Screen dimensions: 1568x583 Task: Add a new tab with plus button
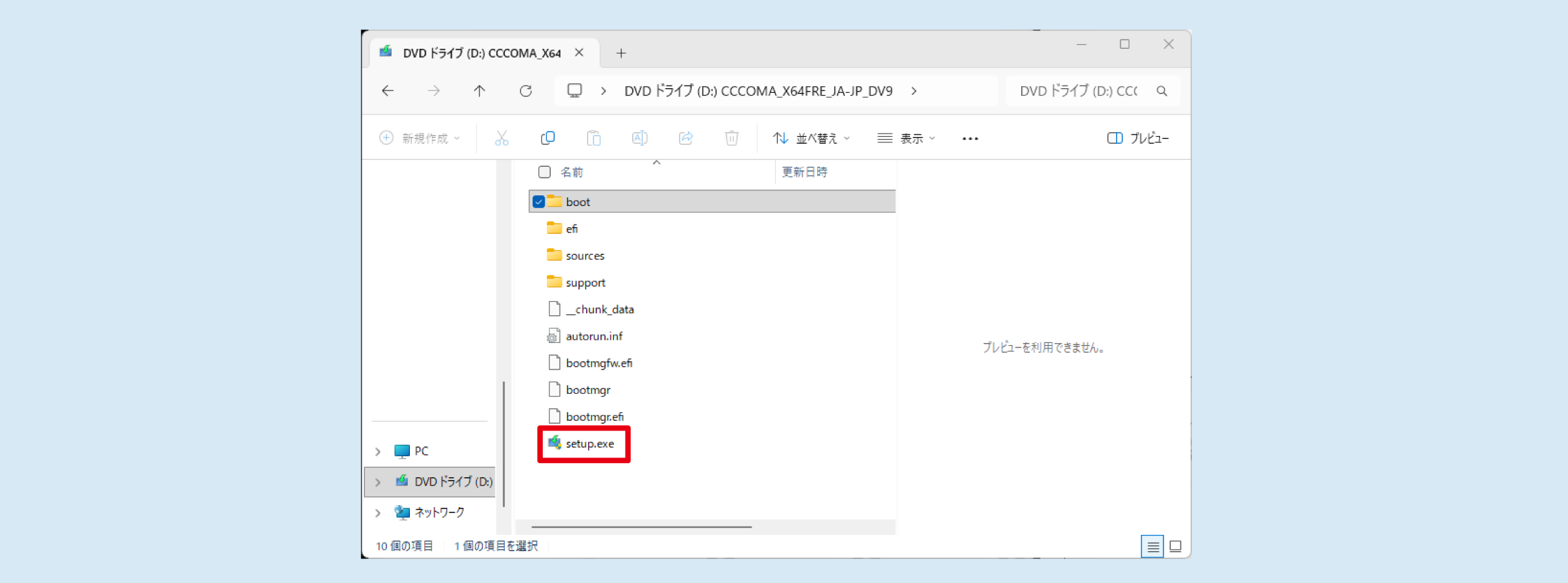point(621,53)
